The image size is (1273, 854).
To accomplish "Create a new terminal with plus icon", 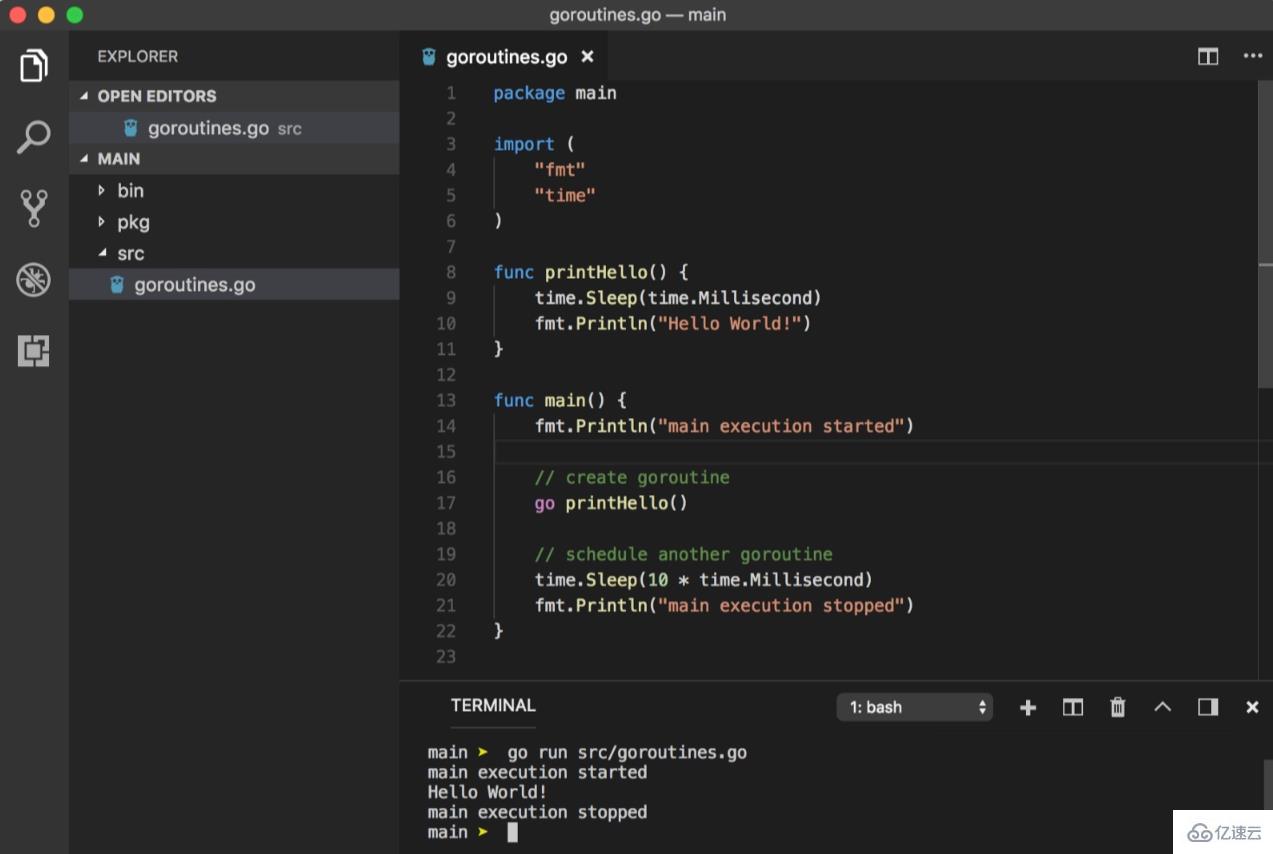I will (x=1028, y=708).
